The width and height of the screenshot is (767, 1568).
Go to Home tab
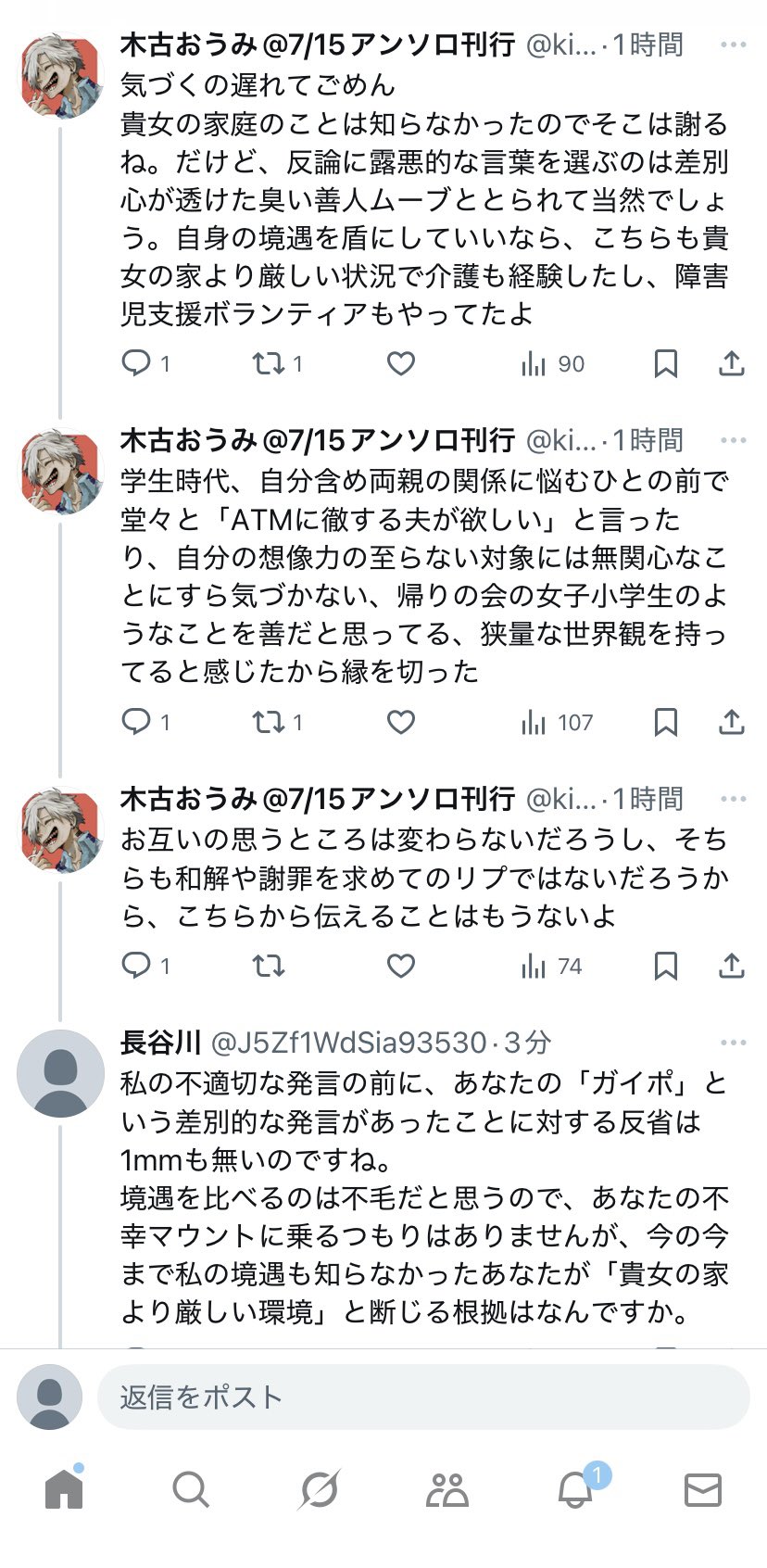coord(64,1490)
